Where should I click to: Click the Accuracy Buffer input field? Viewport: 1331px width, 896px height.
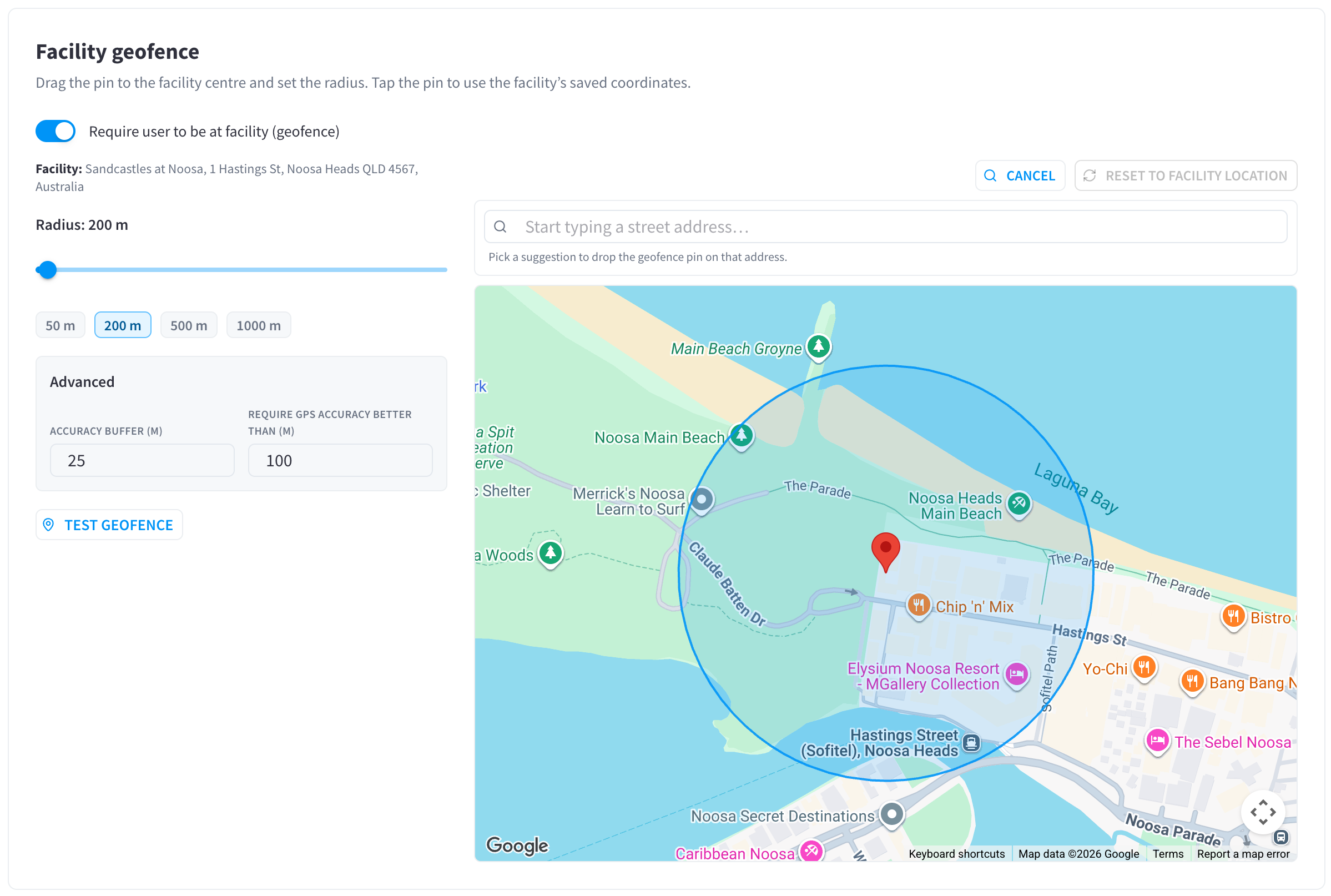142,460
